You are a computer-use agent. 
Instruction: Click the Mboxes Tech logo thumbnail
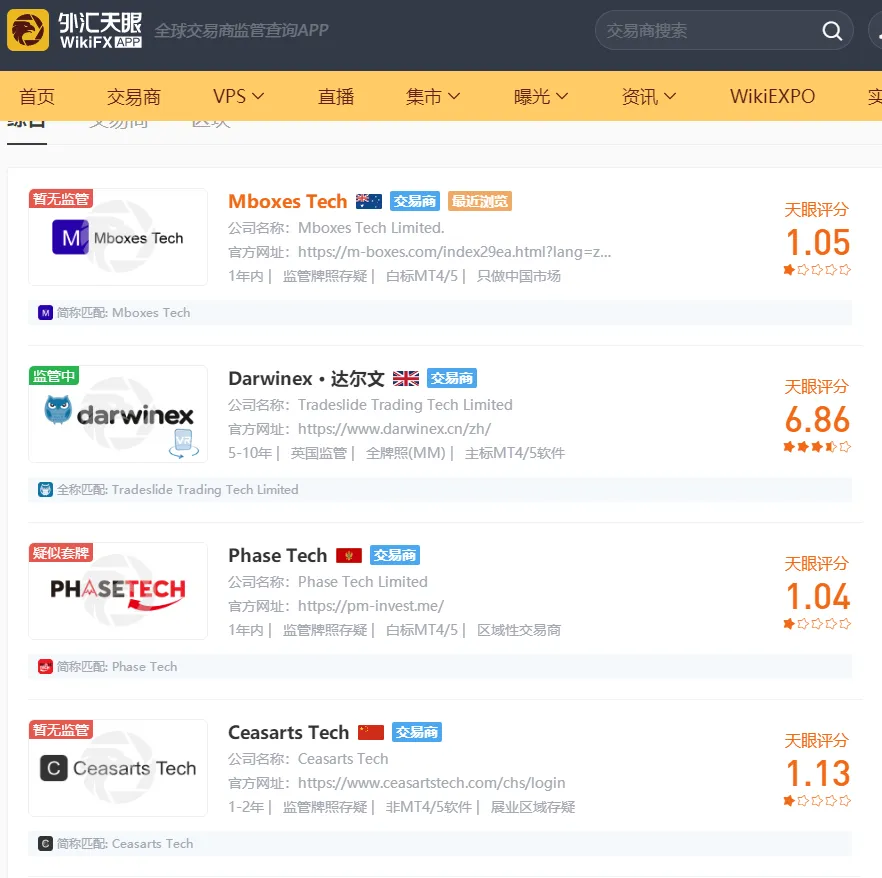tap(118, 237)
